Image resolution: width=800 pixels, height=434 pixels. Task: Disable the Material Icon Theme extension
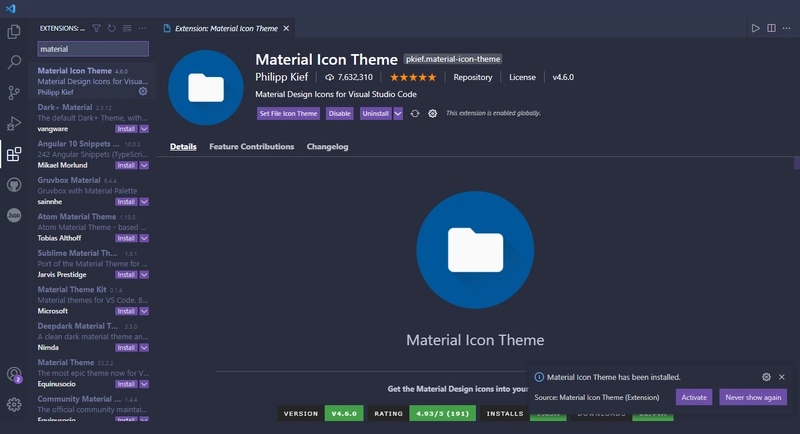tap(339, 113)
